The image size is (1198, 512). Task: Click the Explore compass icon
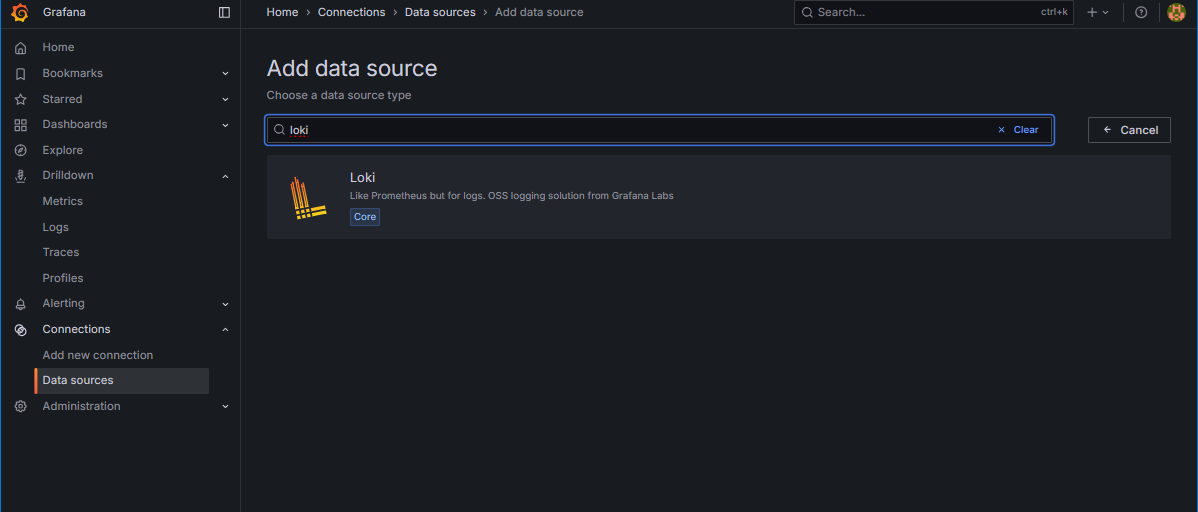click(20, 150)
